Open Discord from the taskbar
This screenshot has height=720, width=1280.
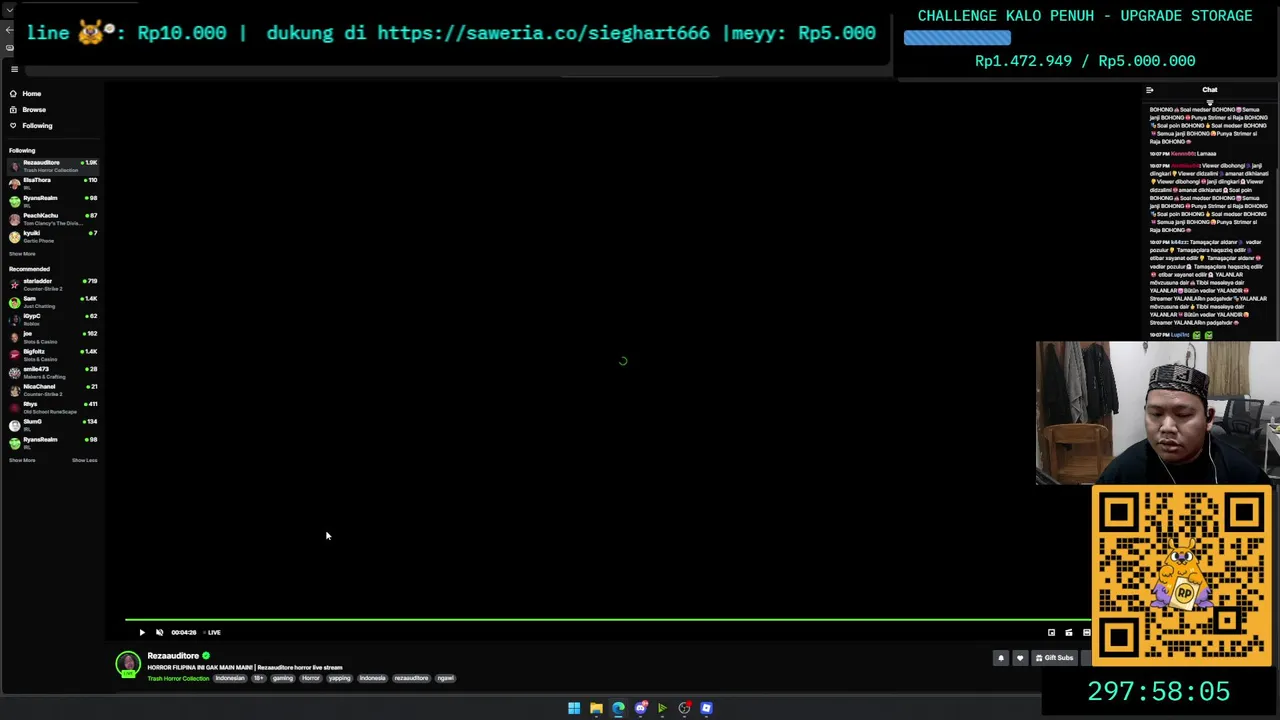(x=641, y=708)
